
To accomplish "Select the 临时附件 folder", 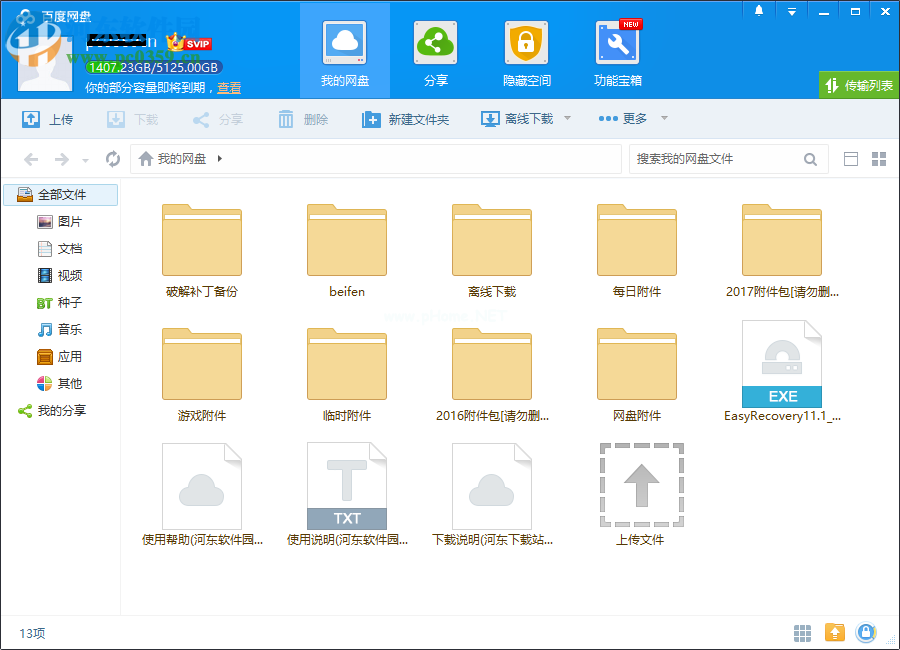I will coord(347,375).
